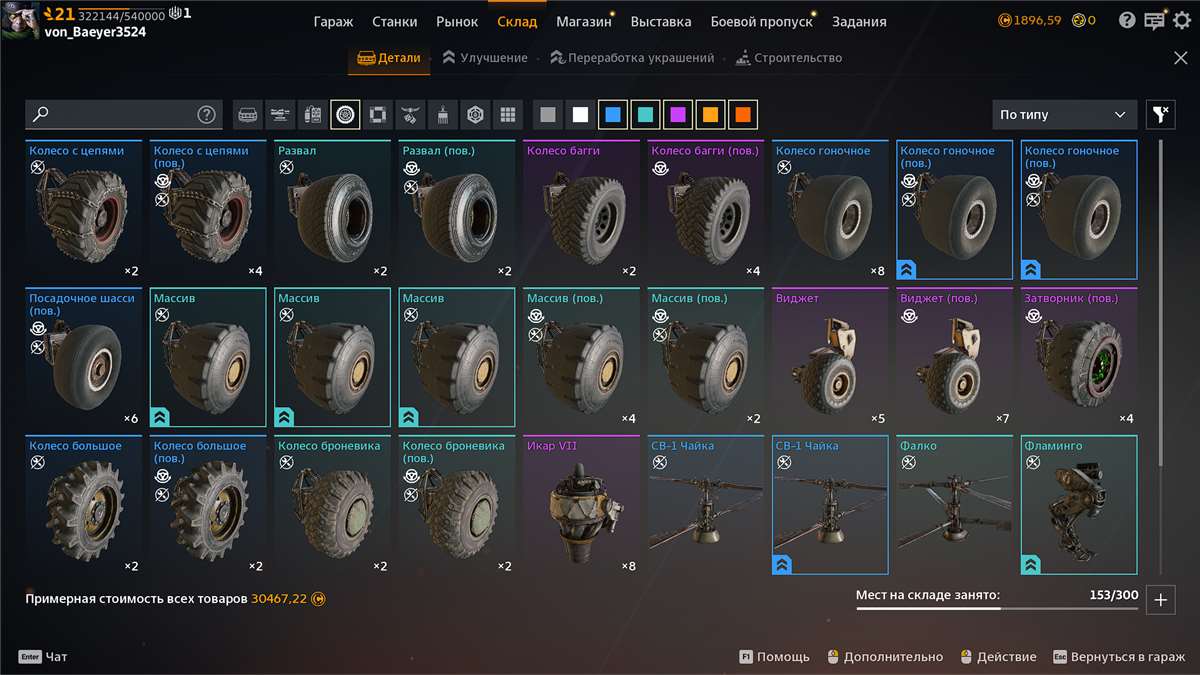Image resolution: width=1200 pixels, height=675 pixels.
Task: Open the Боевой пропуск menu
Action: 760,22
